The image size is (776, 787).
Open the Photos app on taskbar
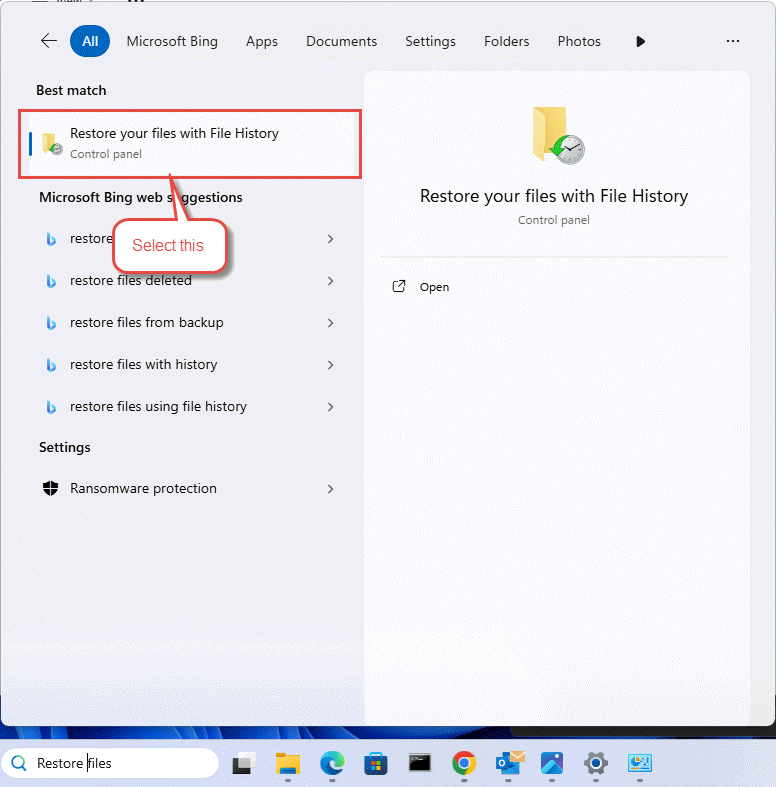click(x=552, y=763)
